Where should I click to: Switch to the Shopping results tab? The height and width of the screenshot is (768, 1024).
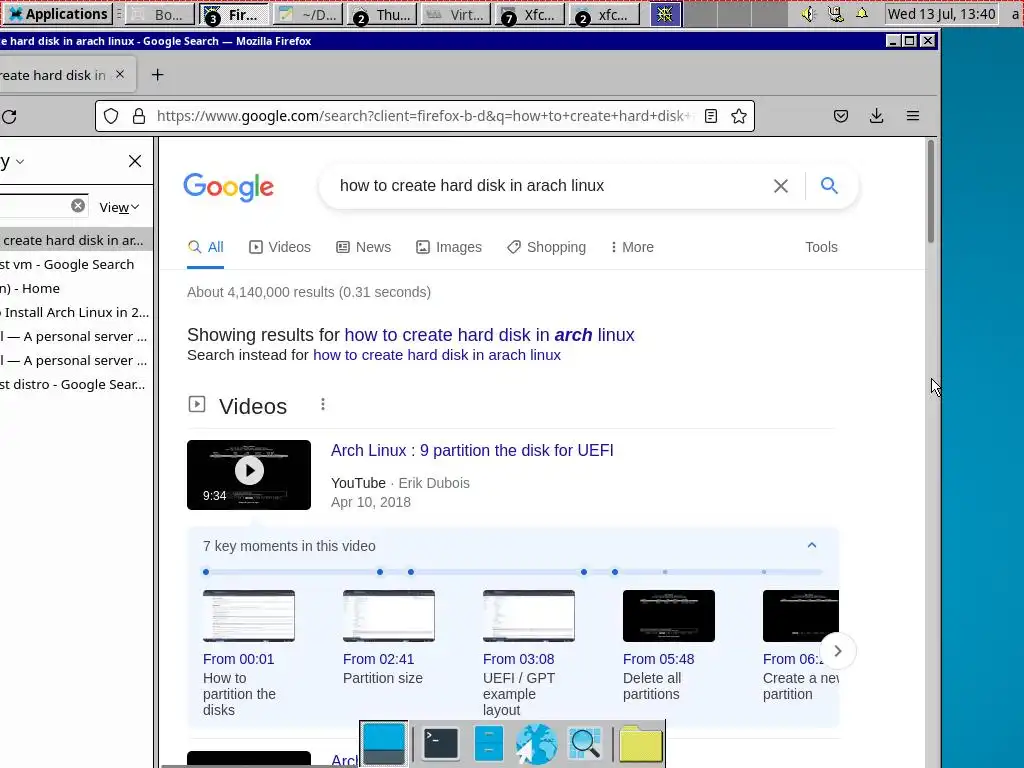546,247
